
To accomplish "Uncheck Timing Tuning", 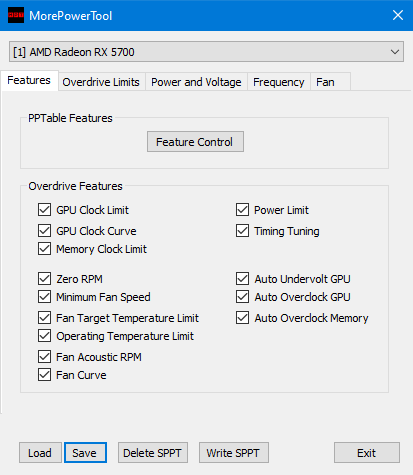I will coord(242,231).
